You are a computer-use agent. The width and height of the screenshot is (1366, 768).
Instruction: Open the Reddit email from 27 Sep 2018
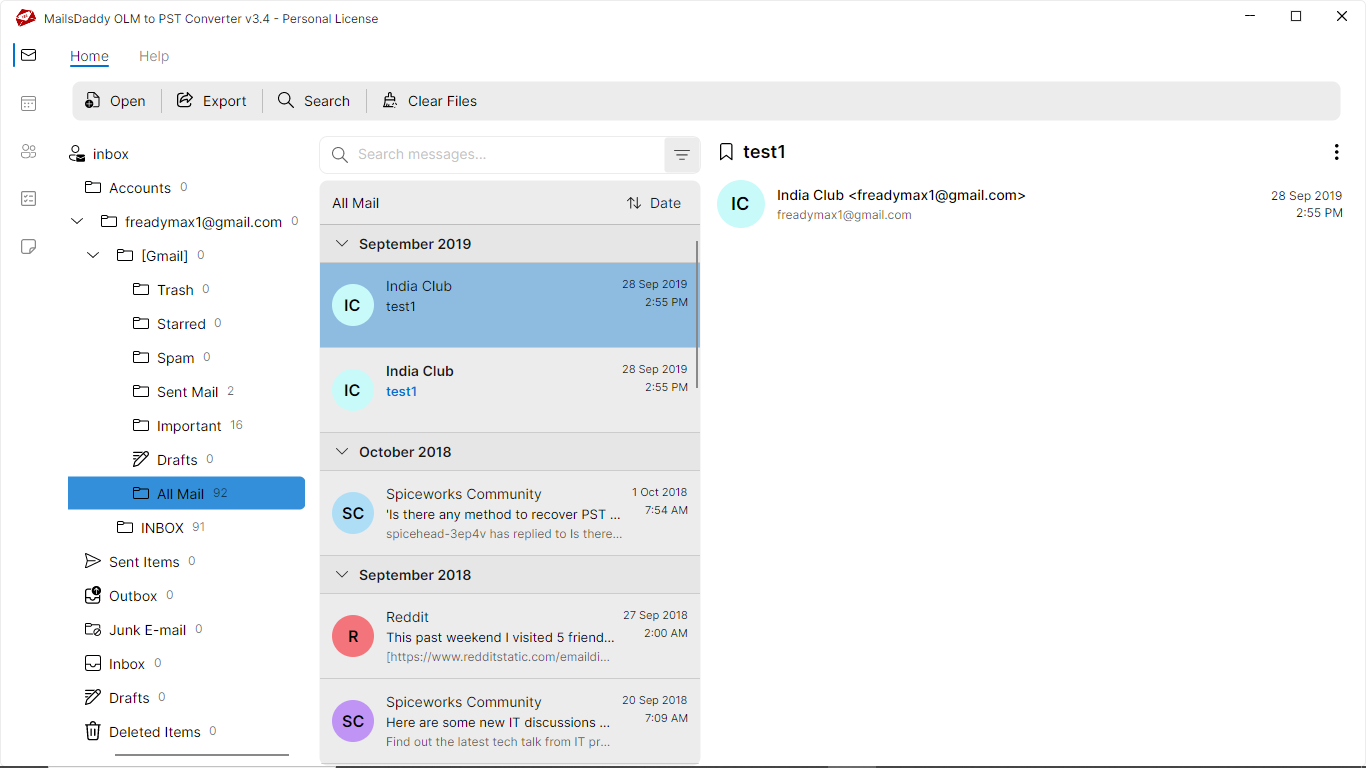coord(510,637)
